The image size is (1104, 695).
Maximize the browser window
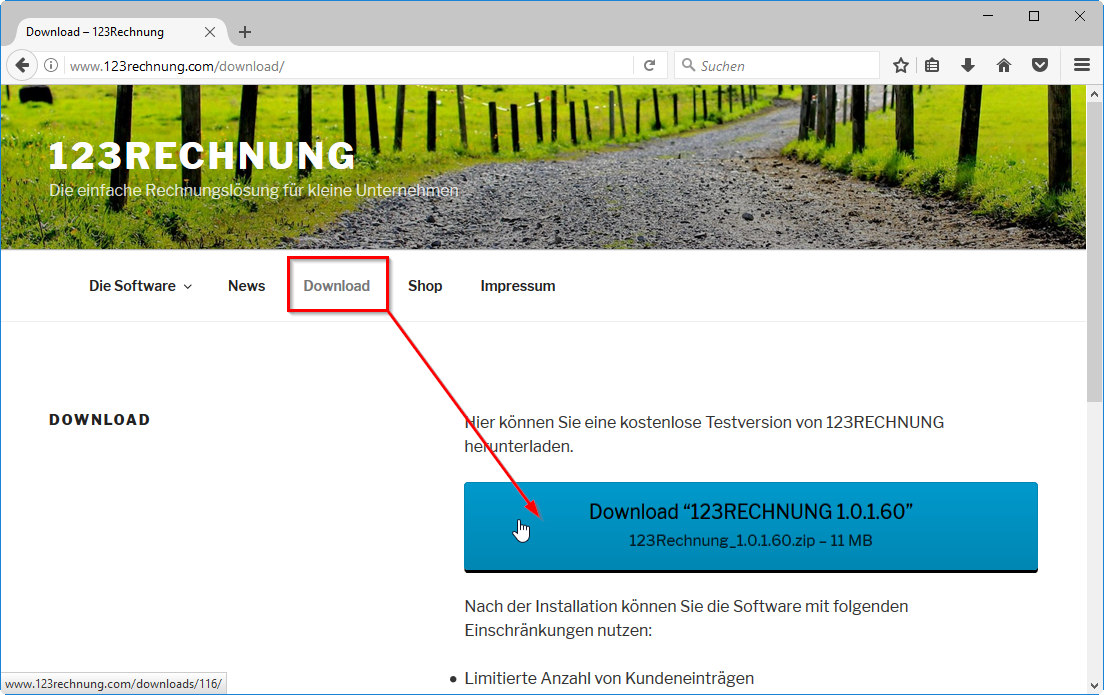pos(1034,15)
